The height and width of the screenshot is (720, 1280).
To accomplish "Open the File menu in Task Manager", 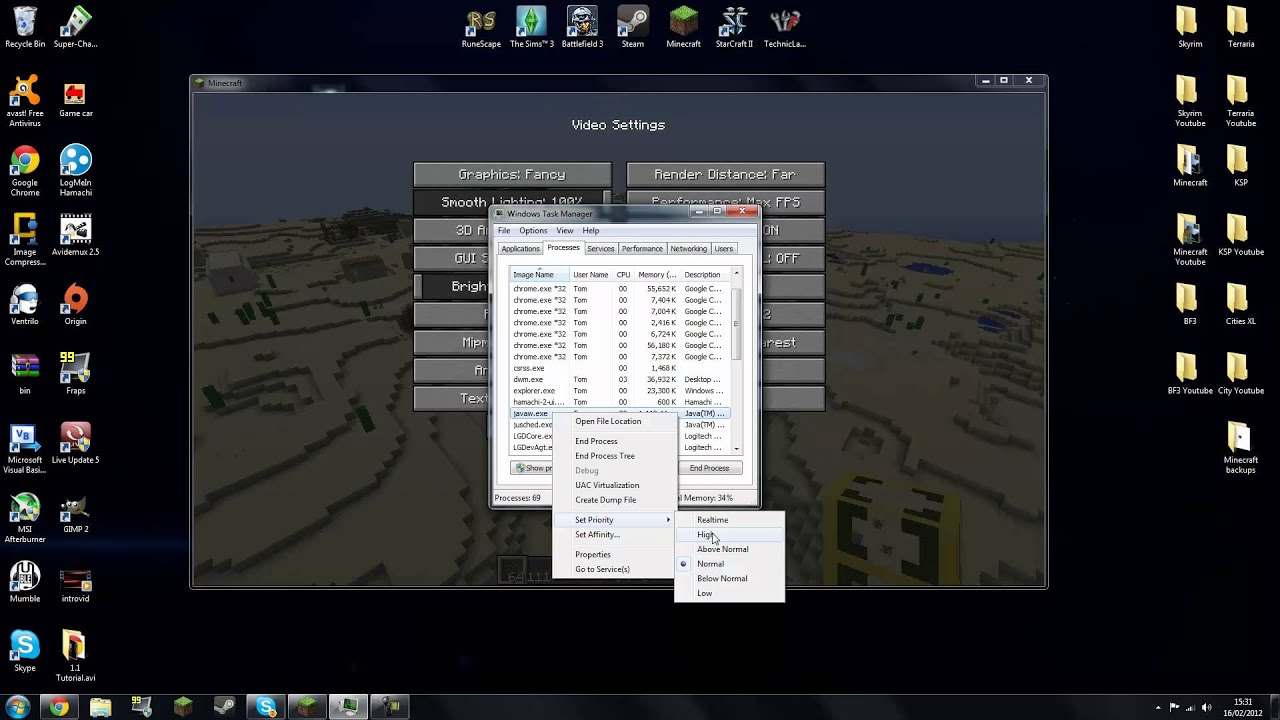I will click(x=504, y=231).
